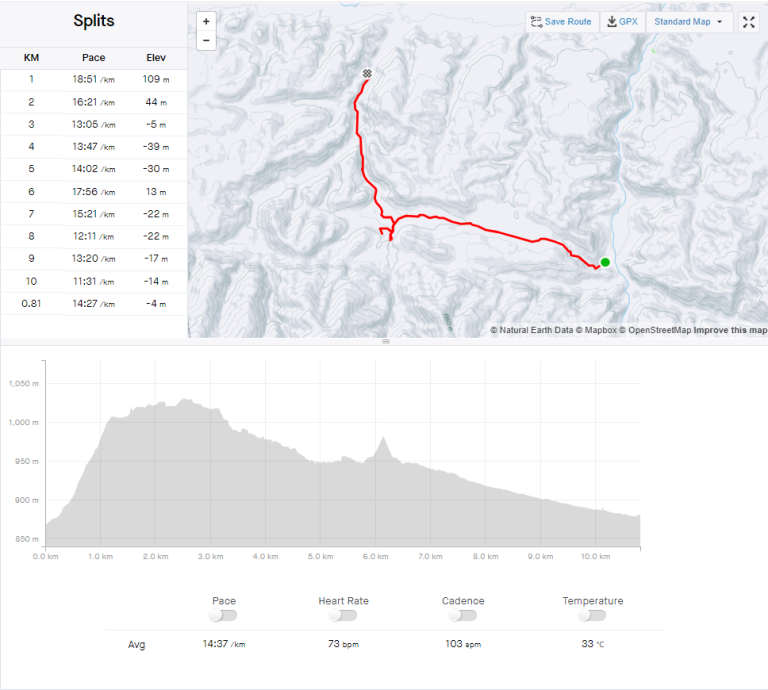Click the elevation peak near 6 km
Image resolution: width=768 pixels, height=690 pixels.
coord(382,439)
